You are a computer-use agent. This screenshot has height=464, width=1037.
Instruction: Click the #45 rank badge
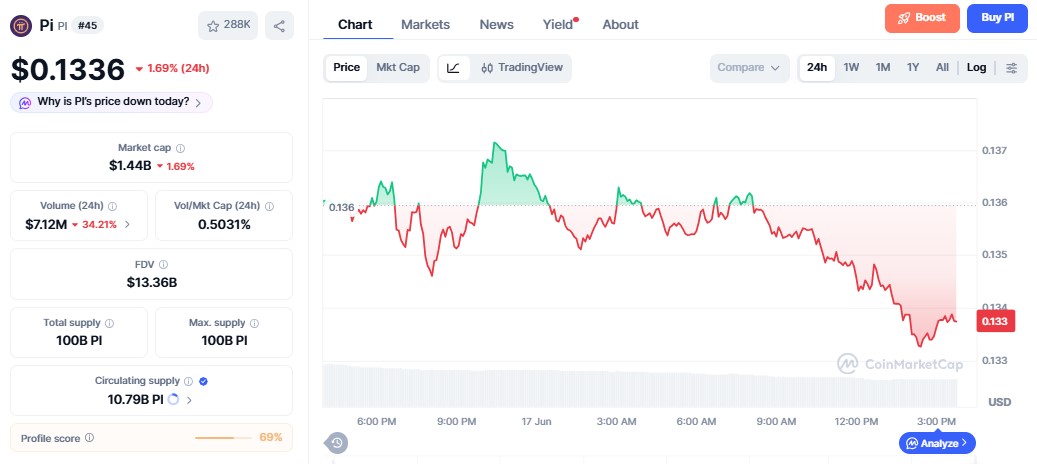coord(88,26)
